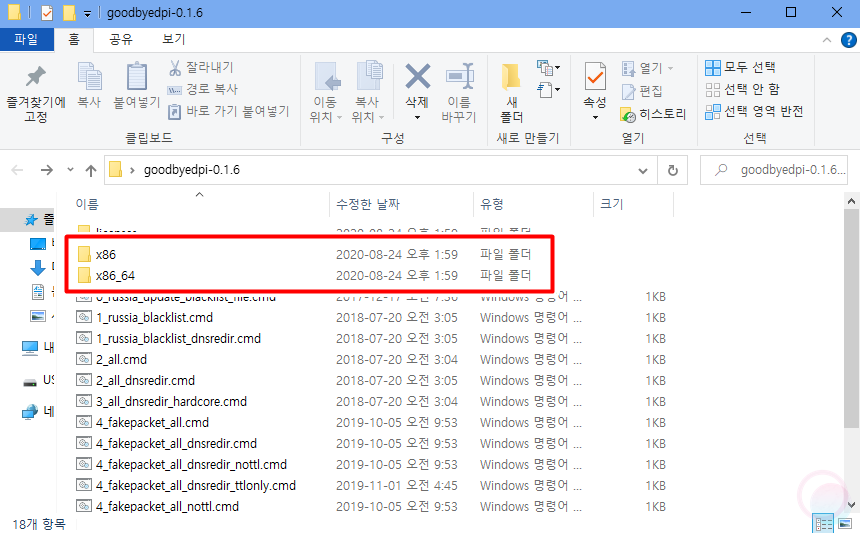
Task: Select 경로 복사 copy path command
Action: [x=202, y=89]
